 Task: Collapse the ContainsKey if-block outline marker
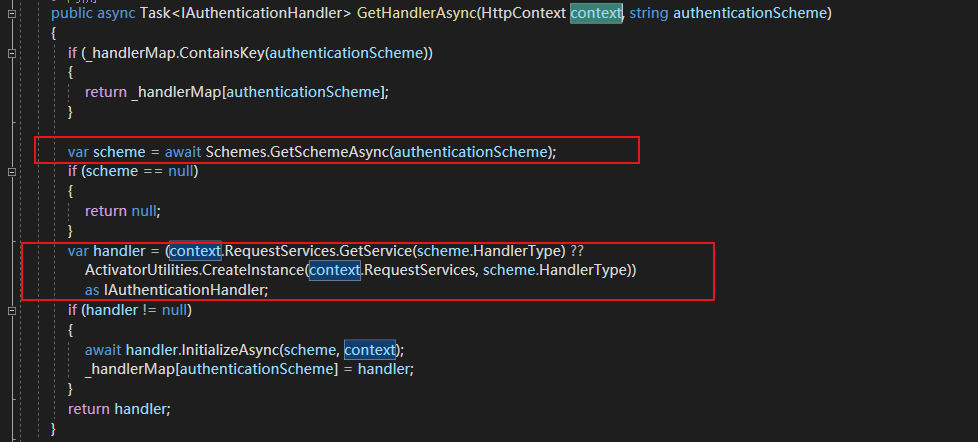pos(11,52)
